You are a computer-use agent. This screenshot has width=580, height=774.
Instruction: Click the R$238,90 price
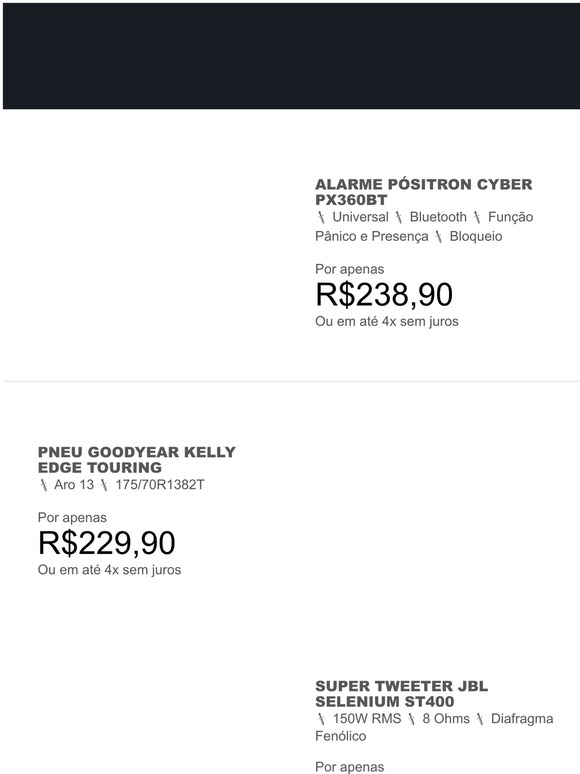click(x=384, y=294)
